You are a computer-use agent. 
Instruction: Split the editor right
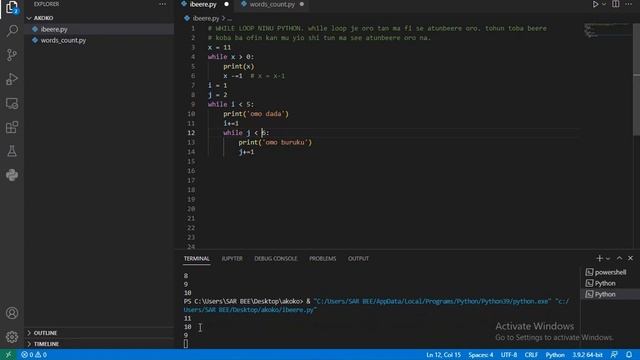coord(616,4)
